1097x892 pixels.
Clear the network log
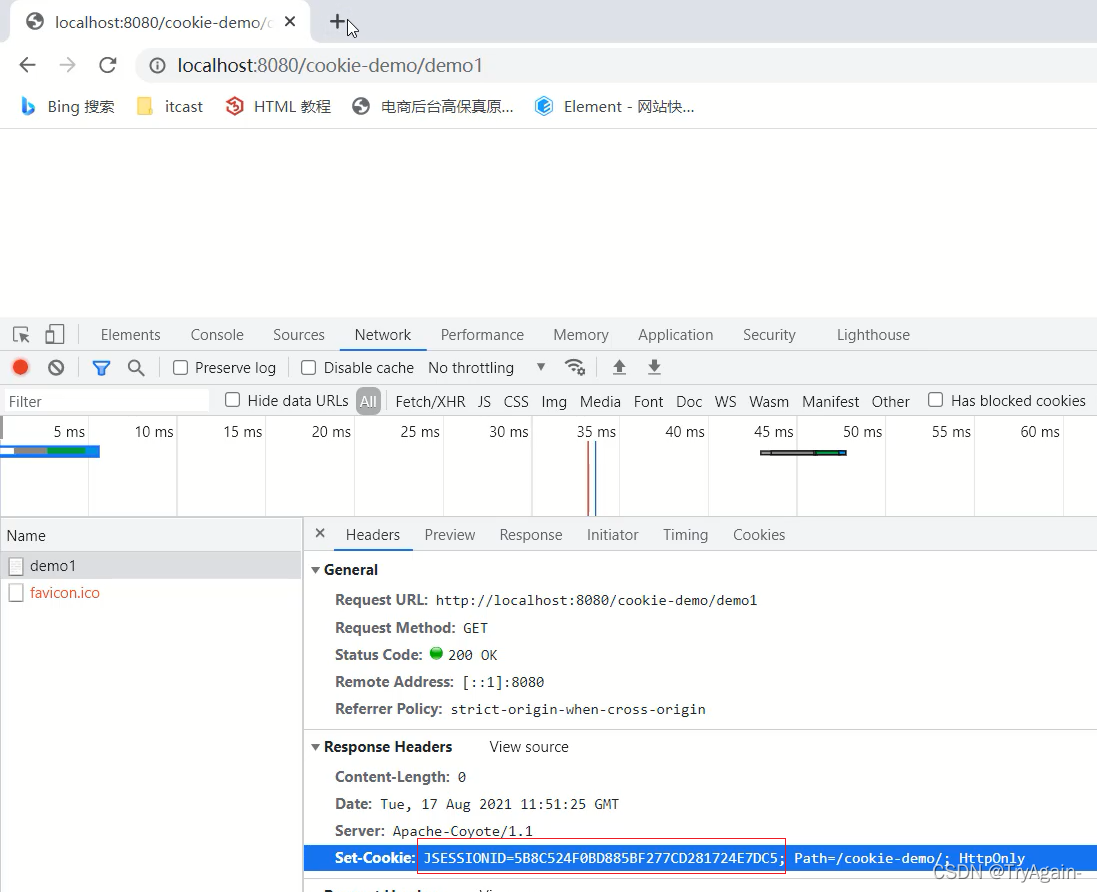click(56, 367)
